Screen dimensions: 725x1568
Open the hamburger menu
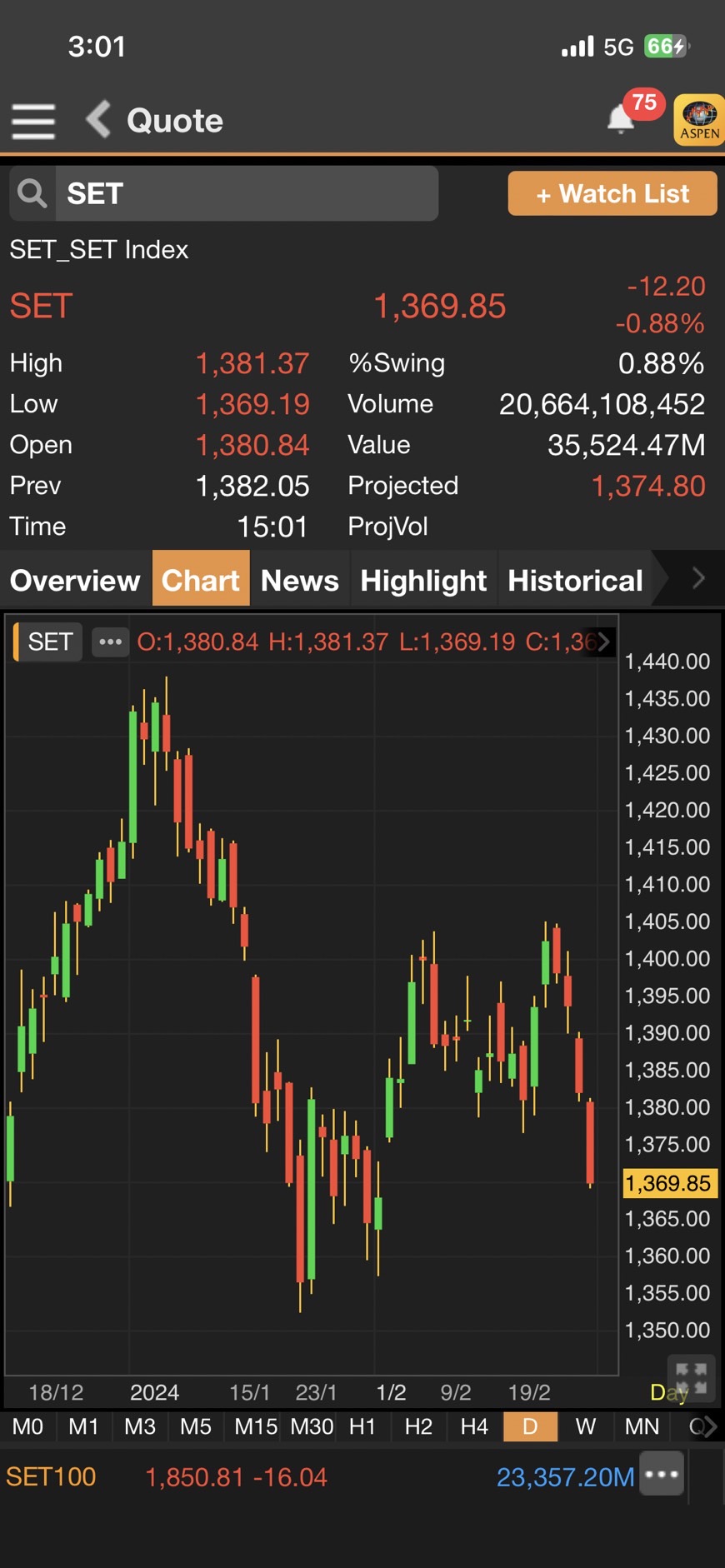tap(33, 122)
